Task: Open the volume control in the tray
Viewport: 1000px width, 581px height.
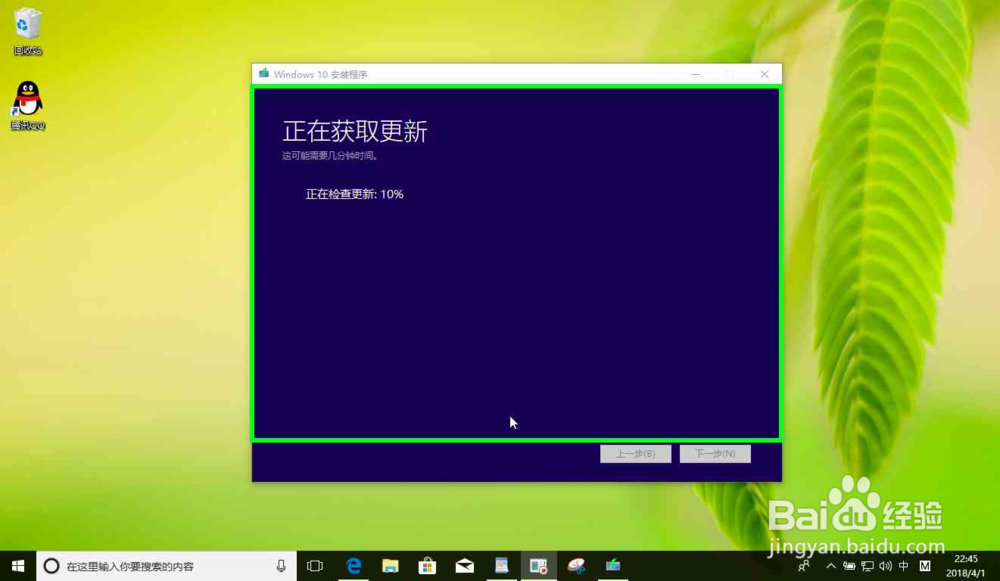Action: [x=886, y=565]
